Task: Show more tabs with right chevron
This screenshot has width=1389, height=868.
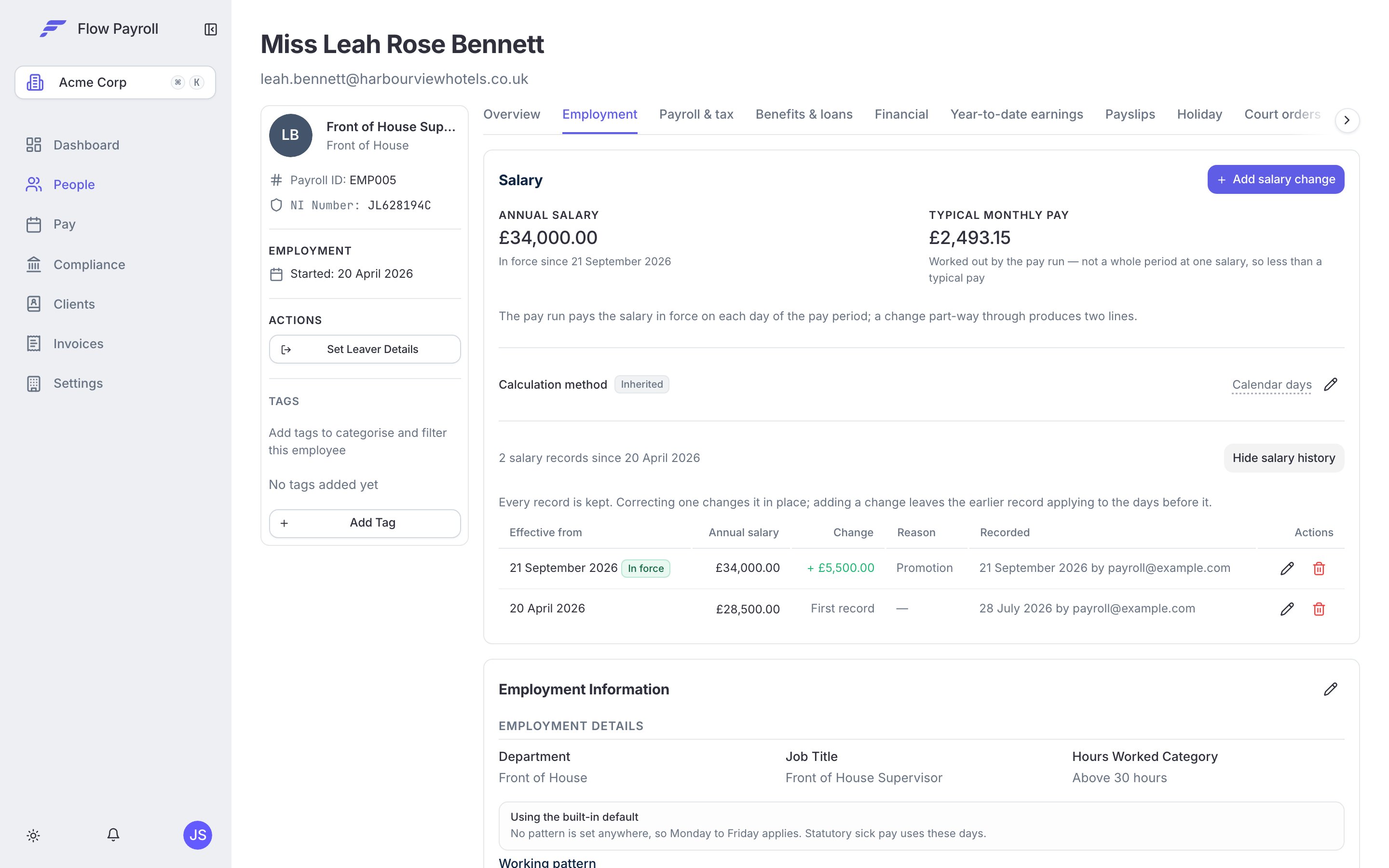Action: click(x=1347, y=120)
